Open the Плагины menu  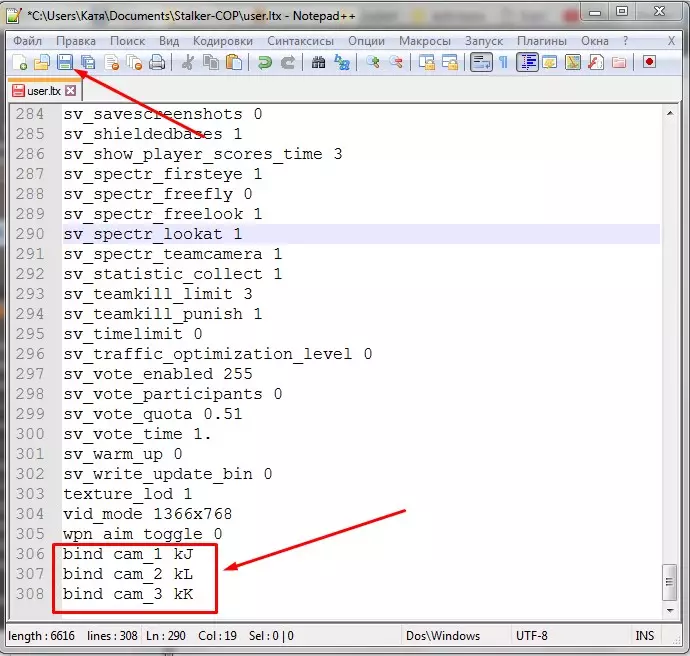click(x=542, y=41)
